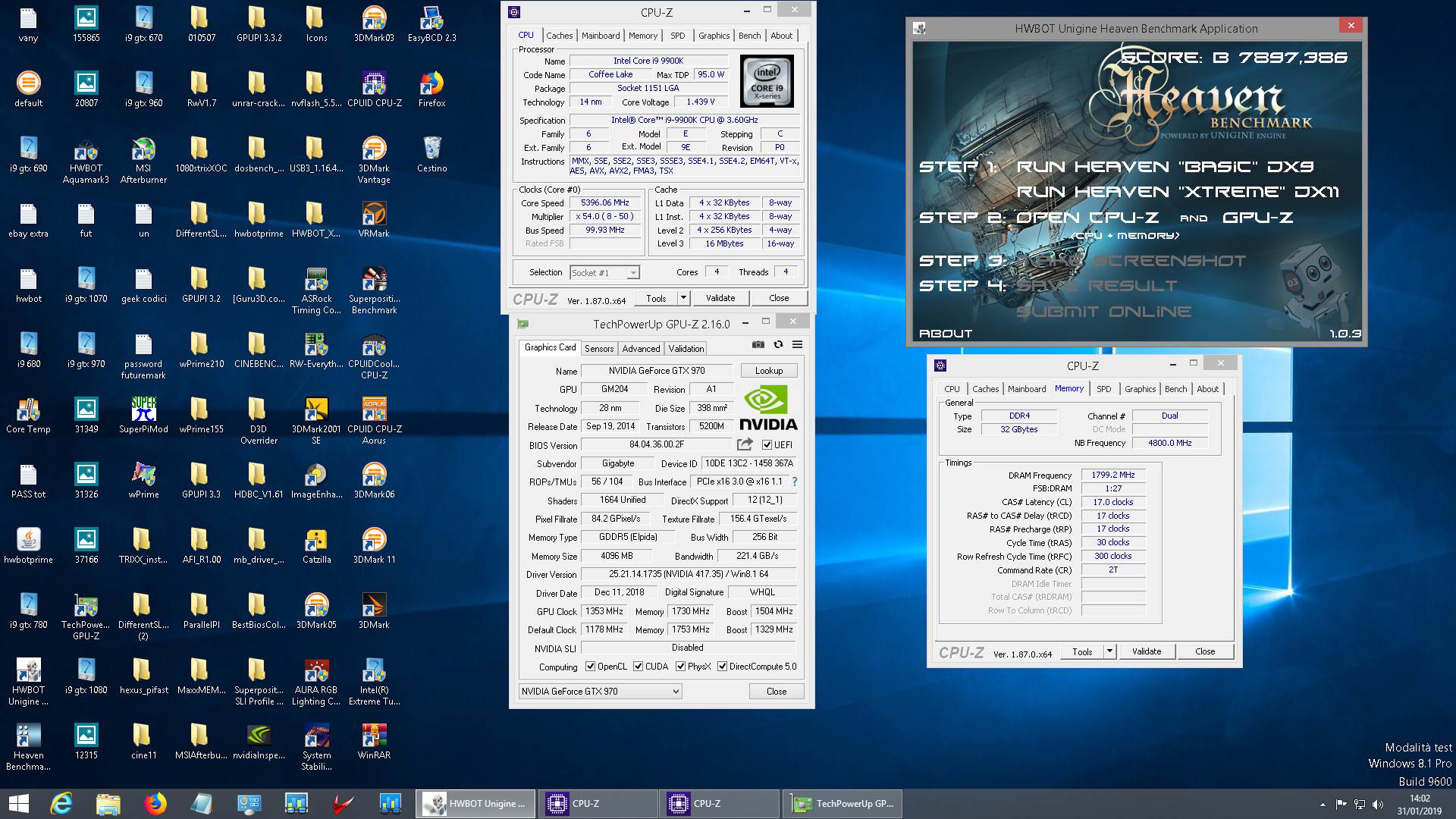The width and height of the screenshot is (1456, 819).
Task: Open the NVIDIA GeForce GTX 970 GPU selector
Action: 600,691
